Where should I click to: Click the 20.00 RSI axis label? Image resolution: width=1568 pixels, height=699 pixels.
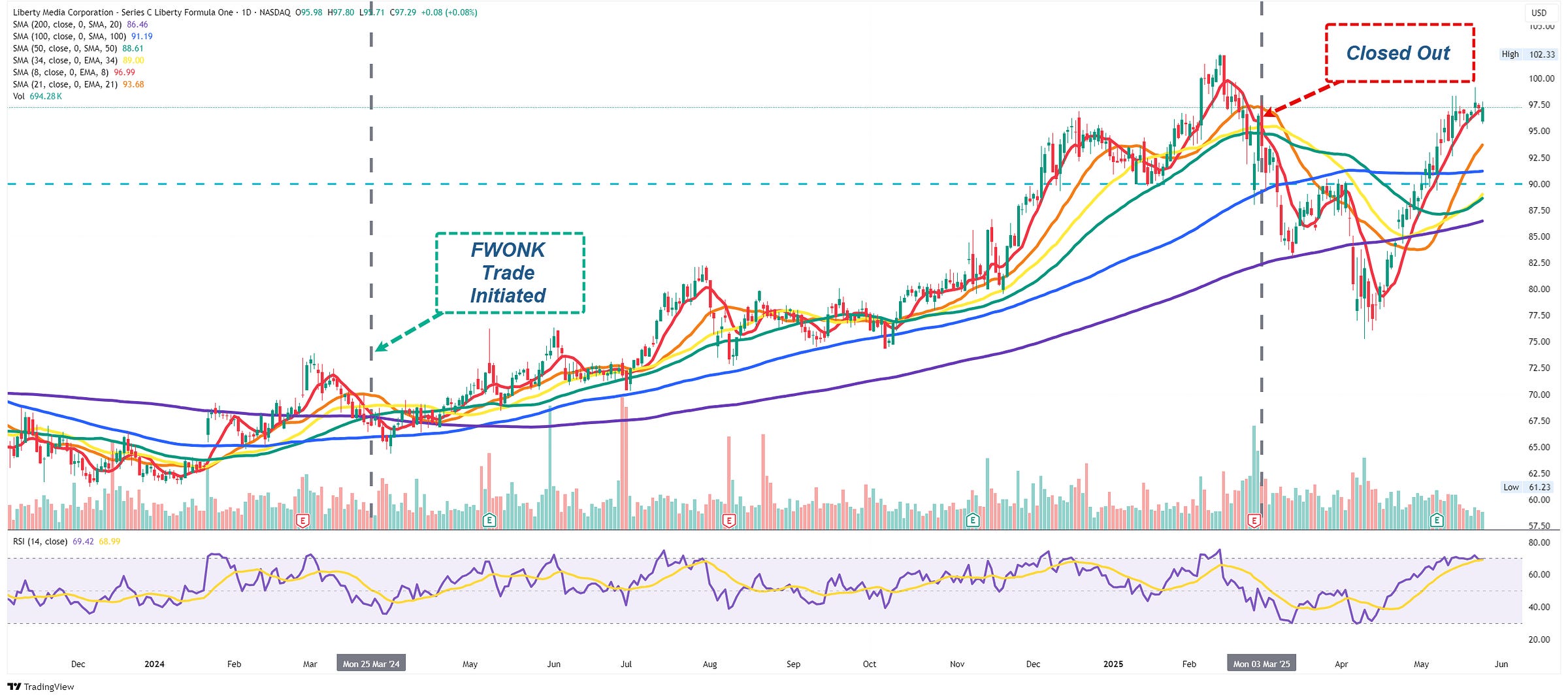1539,640
